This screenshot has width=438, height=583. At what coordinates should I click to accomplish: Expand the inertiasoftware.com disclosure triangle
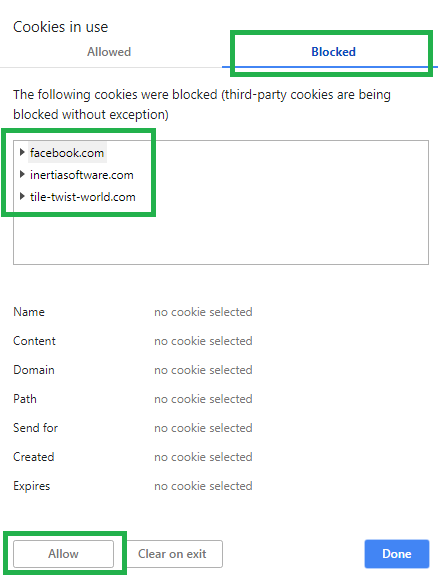pyautogui.click(x=22, y=174)
